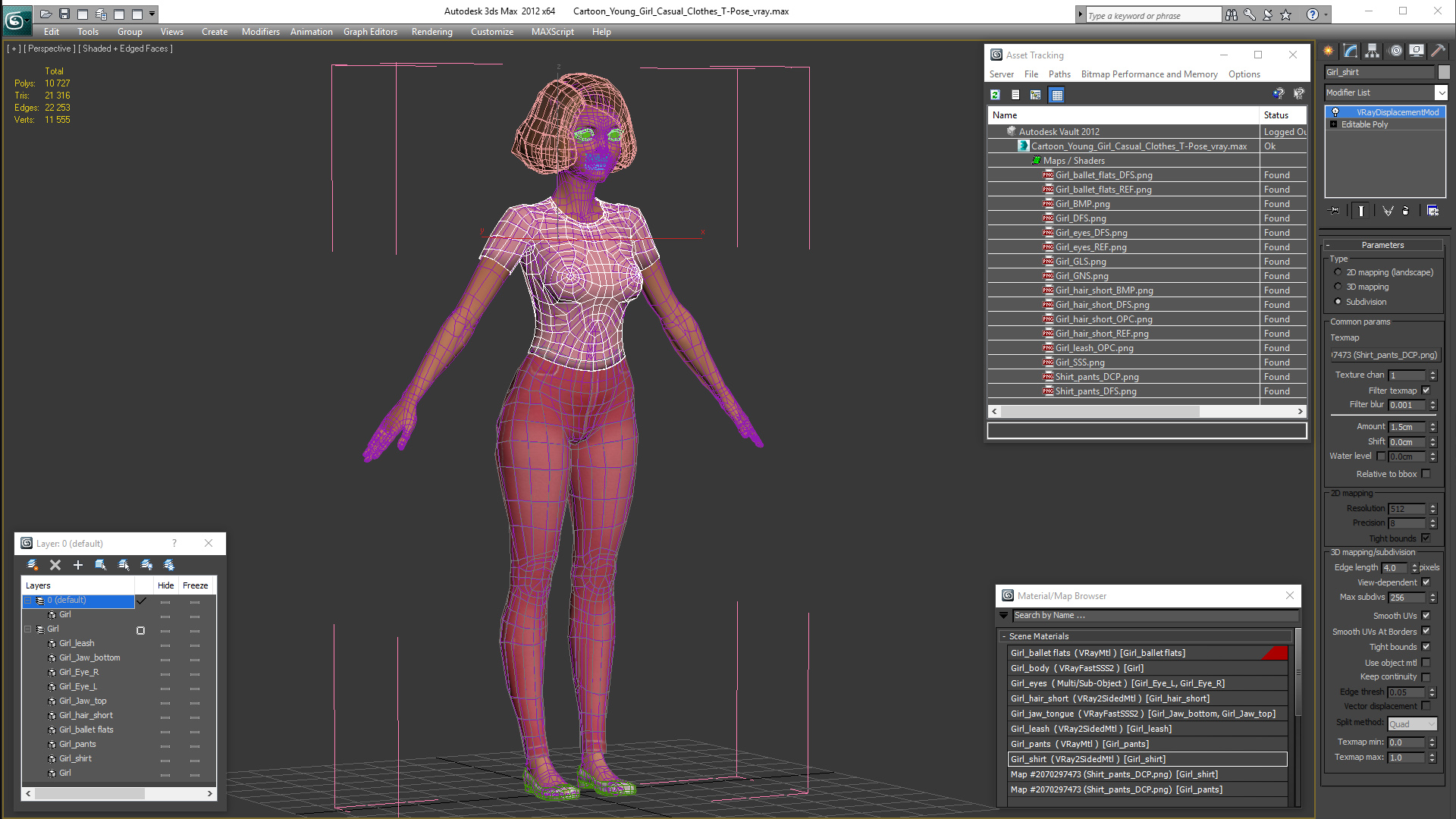Click Configure Modifier Sets icon
This screenshot has height=819, width=1456.
[x=1432, y=211]
